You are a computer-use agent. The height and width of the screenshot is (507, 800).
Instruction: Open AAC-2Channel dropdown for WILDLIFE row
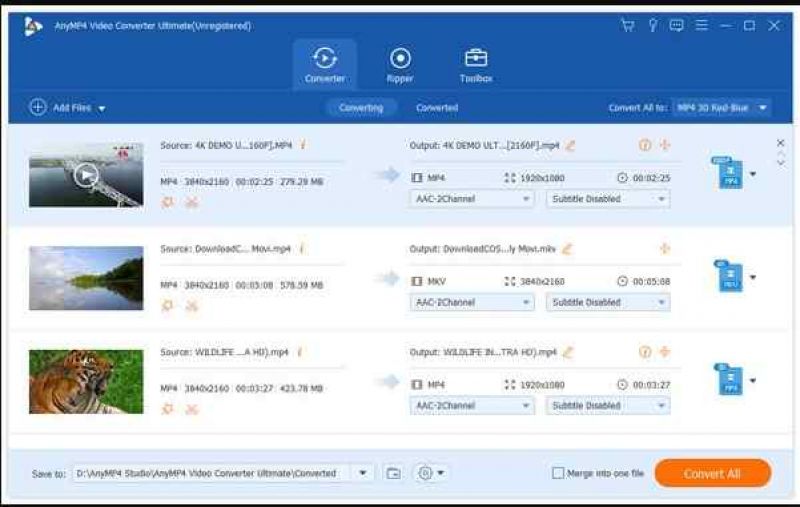pos(471,405)
